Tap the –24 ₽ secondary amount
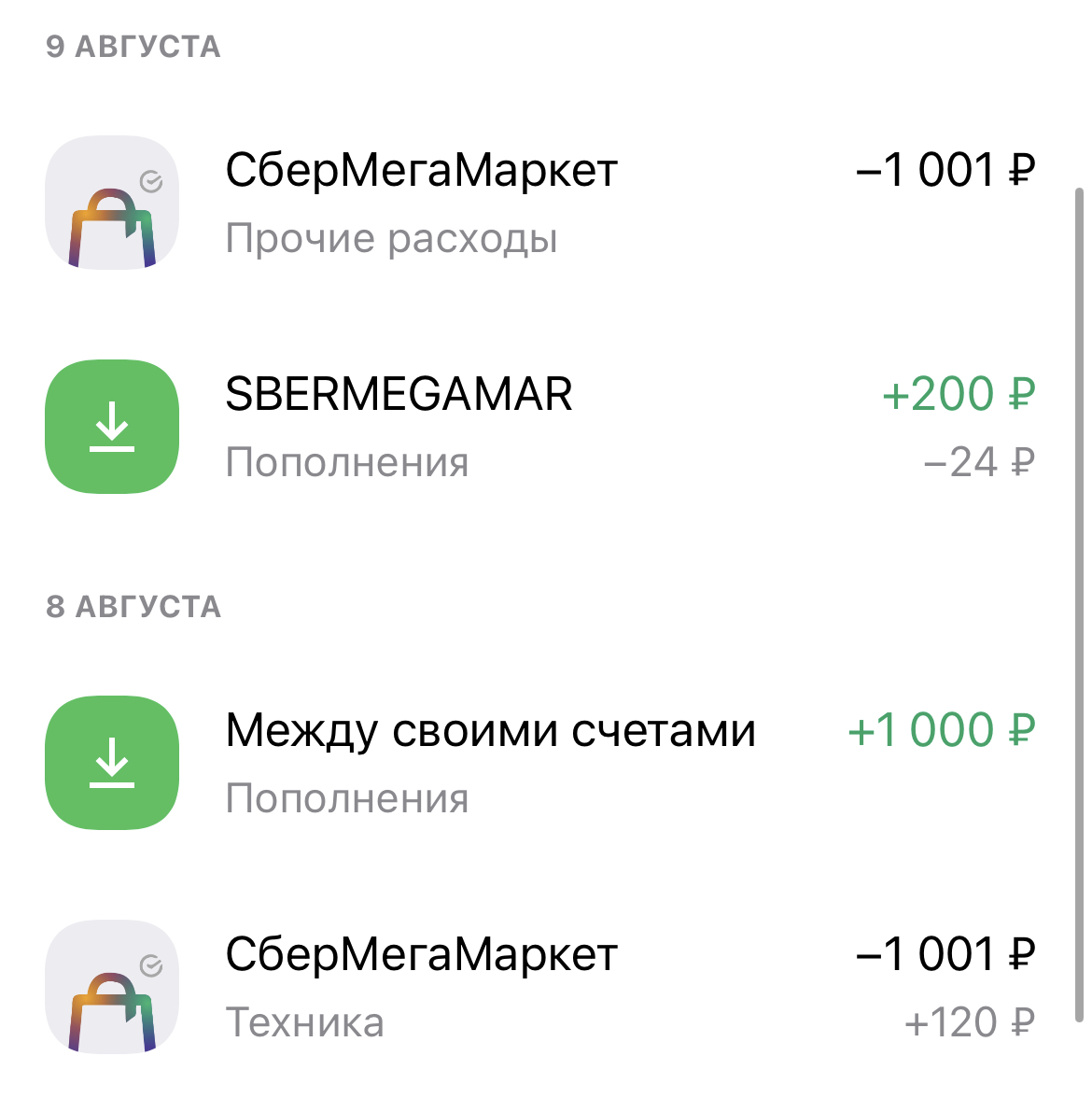Image resolution: width=1092 pixels, height=1098 pixels. click(979, 462)
